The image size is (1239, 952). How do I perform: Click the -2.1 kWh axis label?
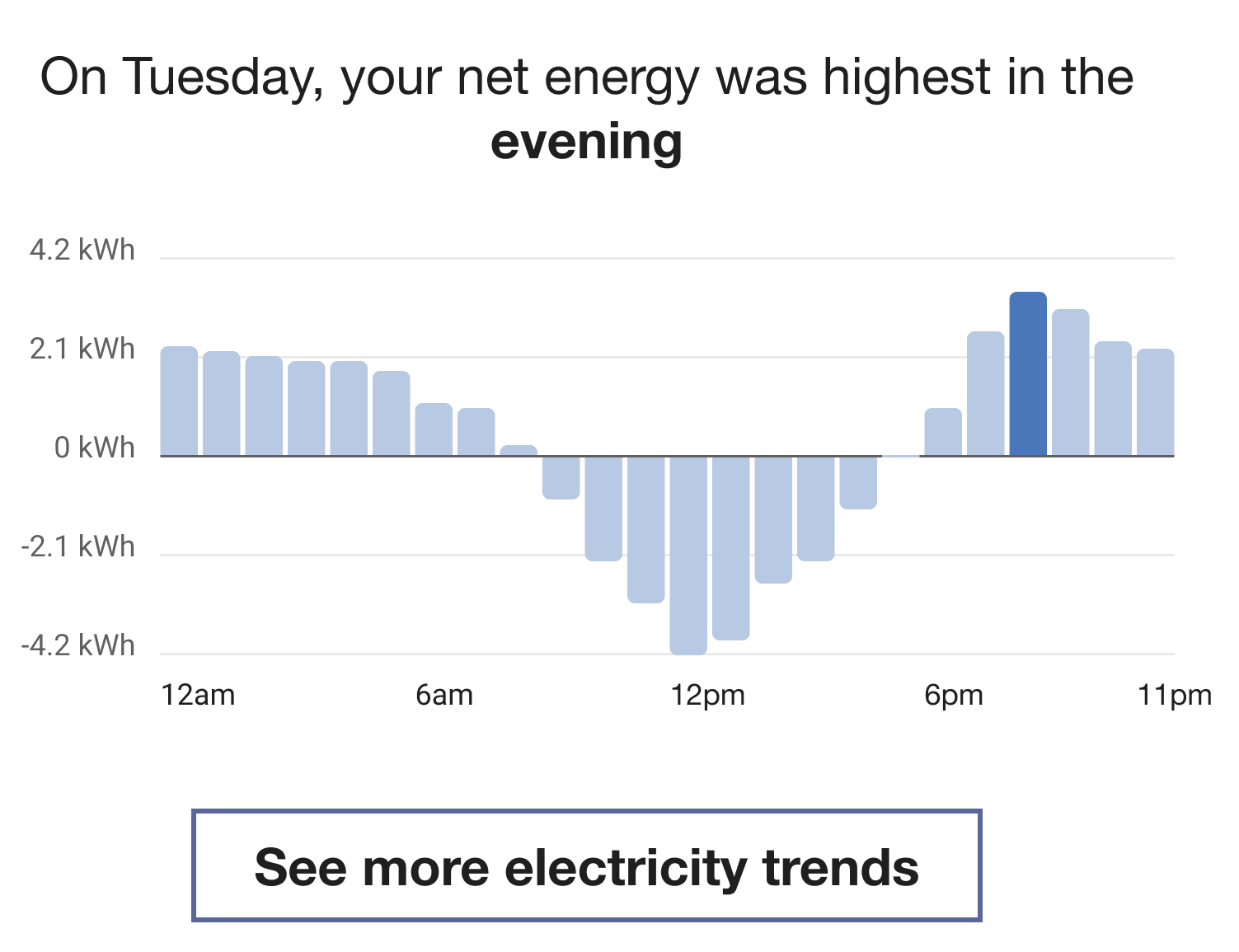coord(82,546)
